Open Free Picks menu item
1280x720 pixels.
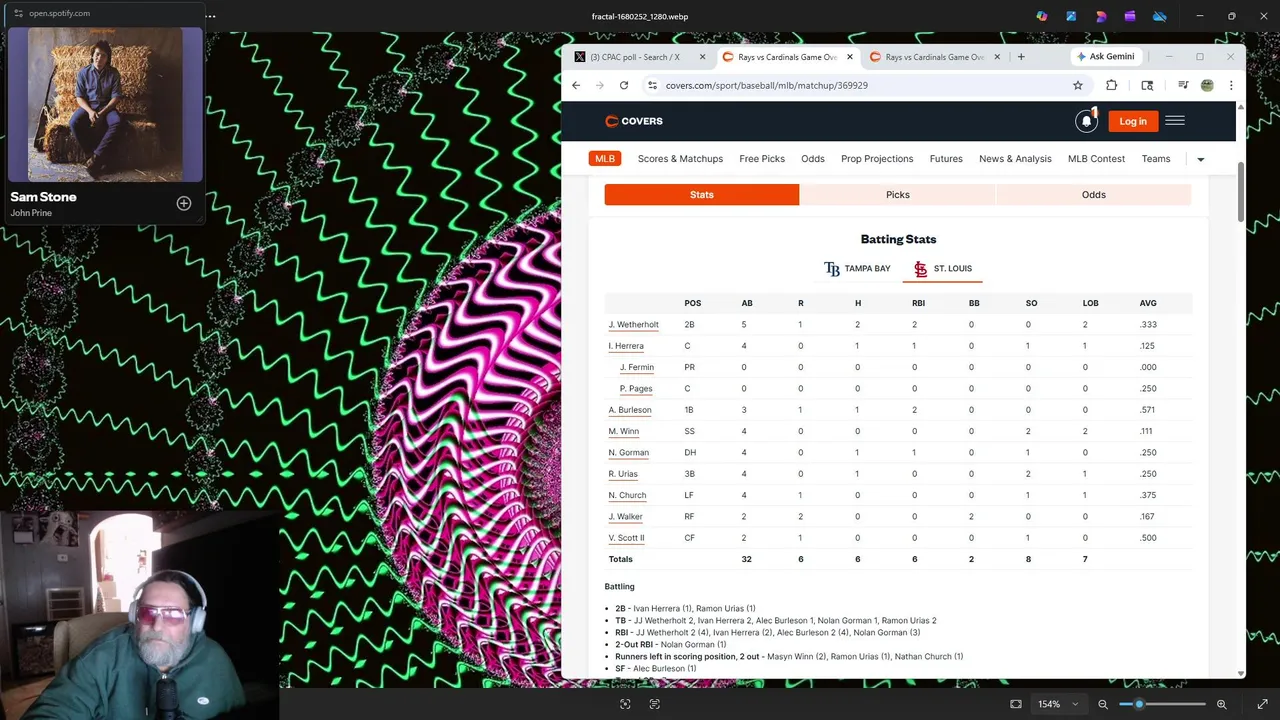click(x=762, y=159)
